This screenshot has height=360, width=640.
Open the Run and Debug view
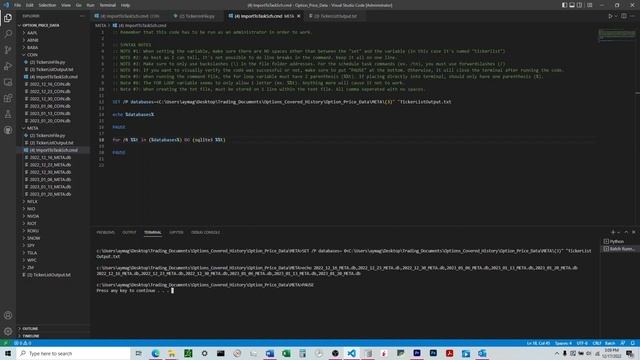point(8,66)
